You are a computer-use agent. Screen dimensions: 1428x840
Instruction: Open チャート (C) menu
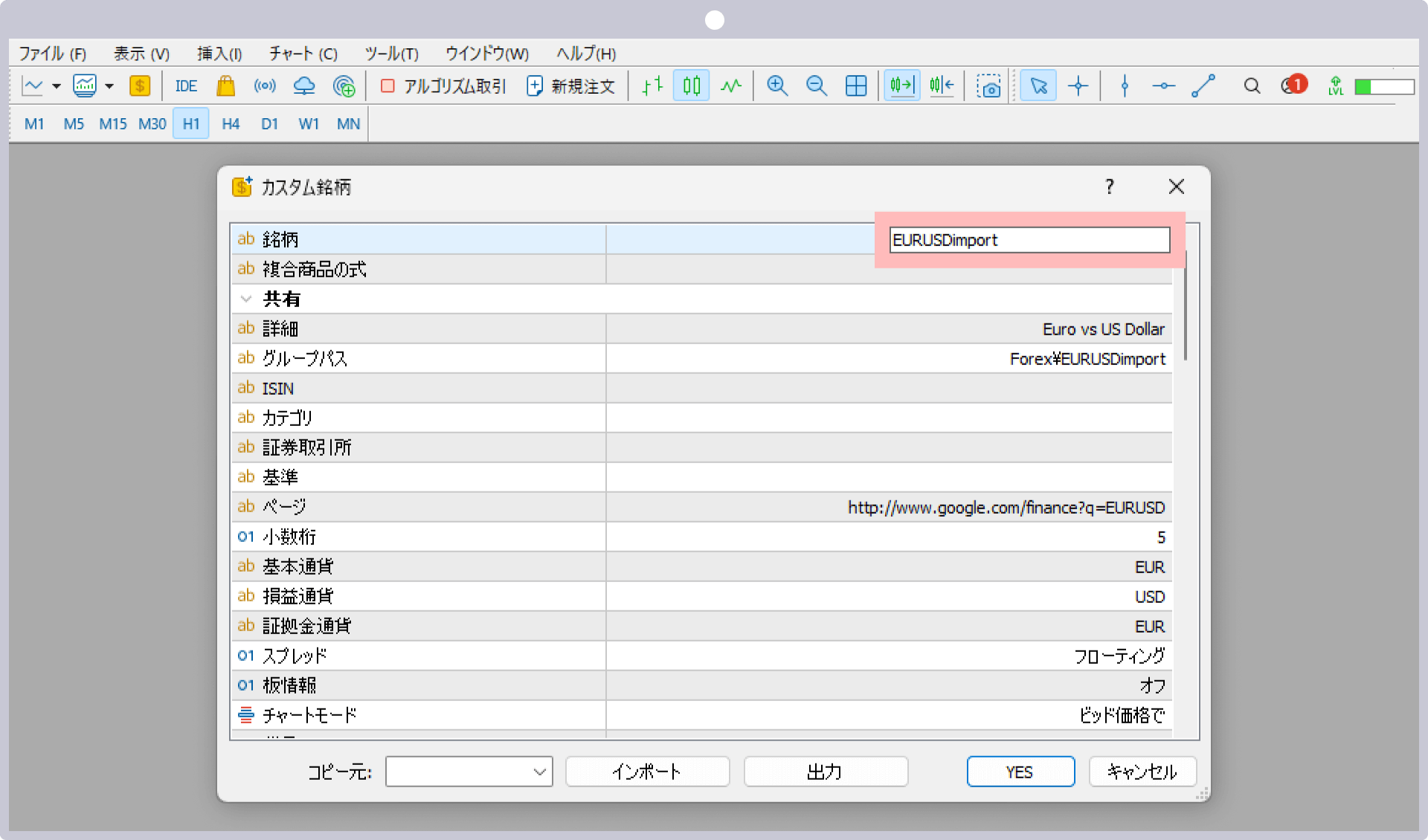tap(303, 54)
